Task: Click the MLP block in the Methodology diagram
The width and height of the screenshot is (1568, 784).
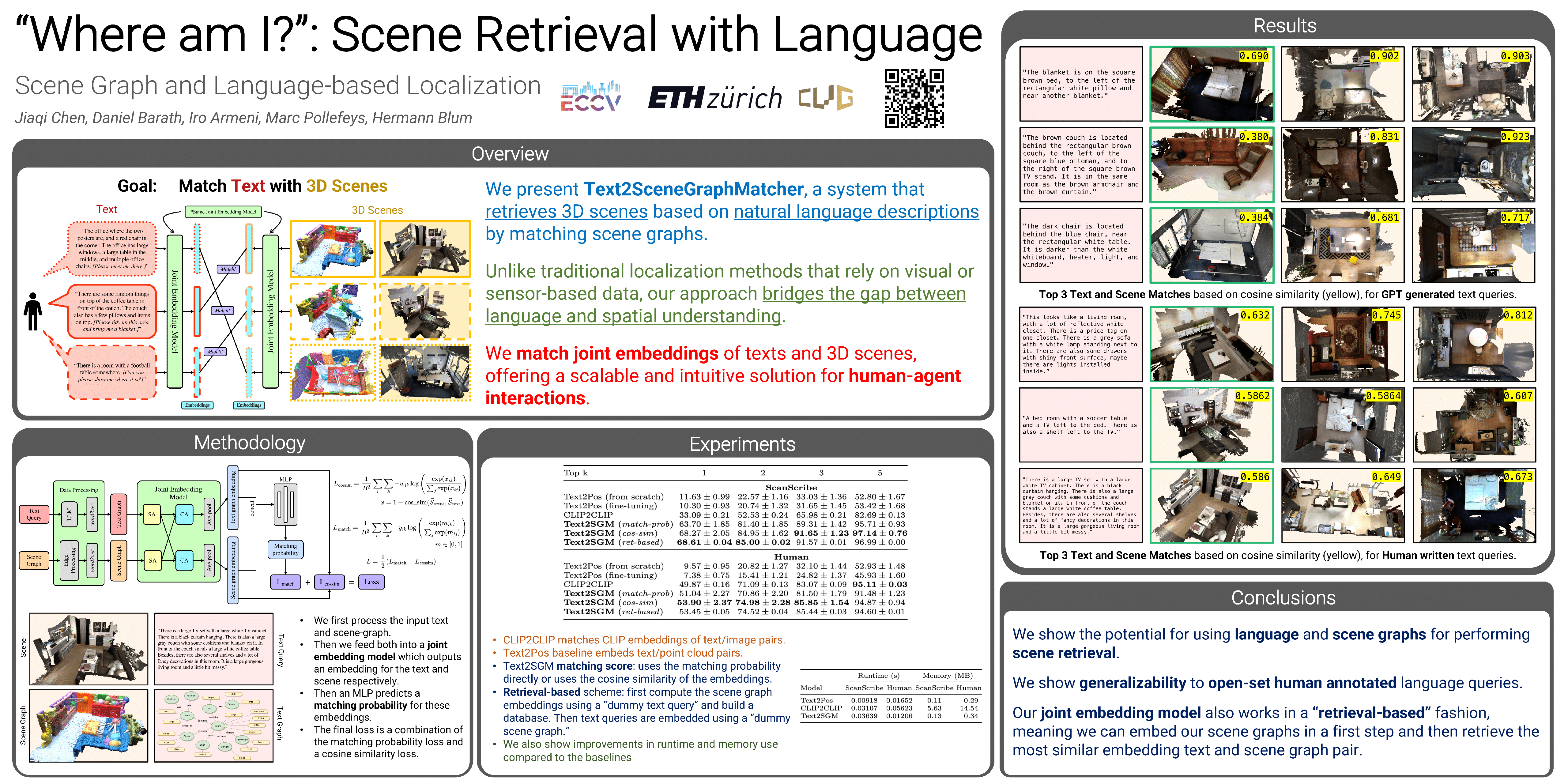Action: coord(285,504)
